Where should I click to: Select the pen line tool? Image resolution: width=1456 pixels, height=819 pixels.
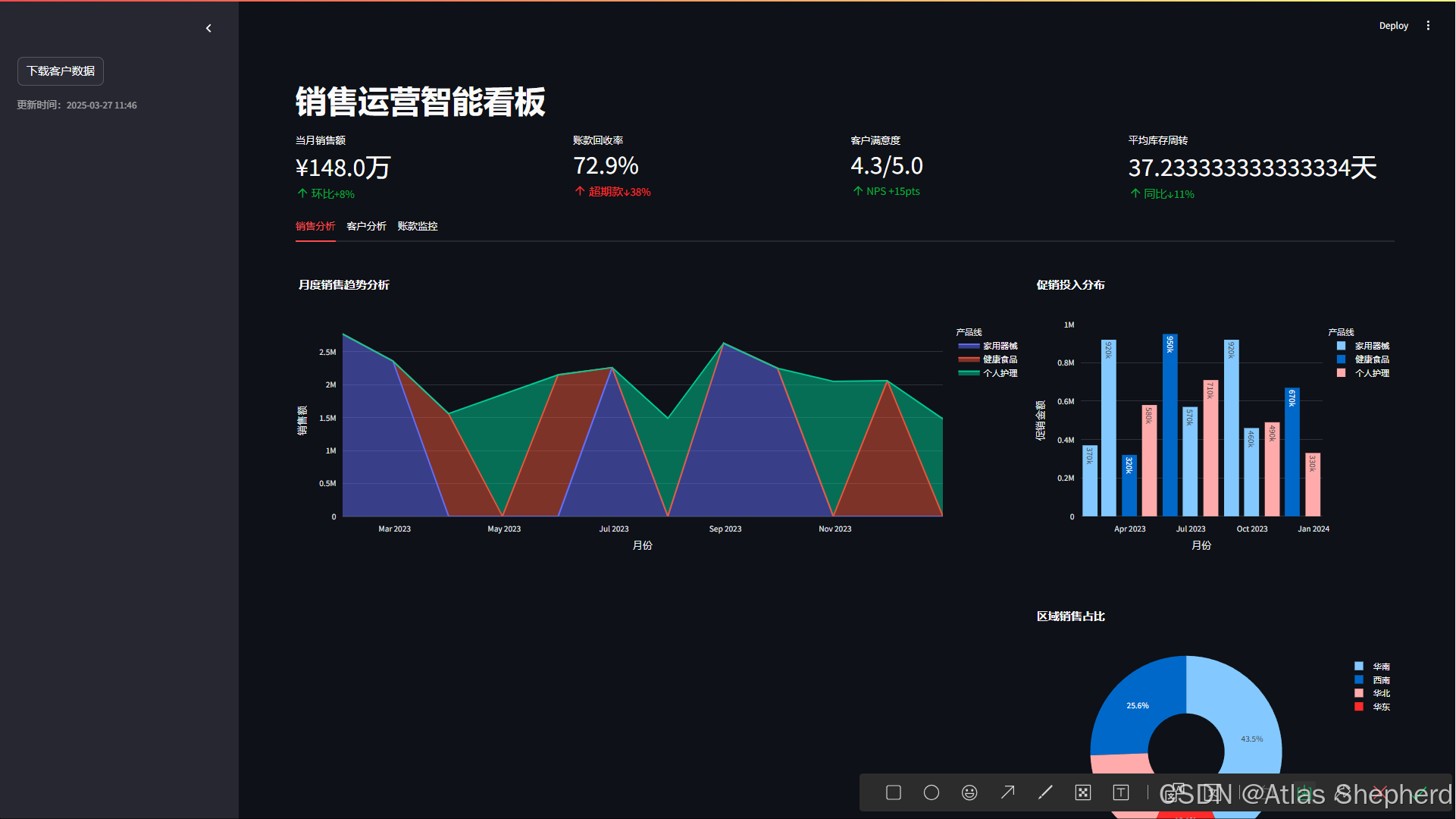(x=1045, y=792)
